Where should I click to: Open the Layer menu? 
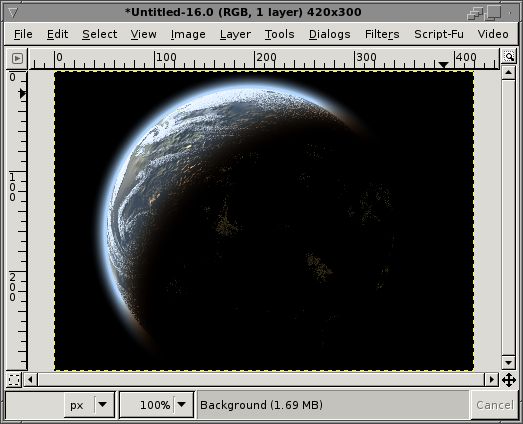coord(235,34)
